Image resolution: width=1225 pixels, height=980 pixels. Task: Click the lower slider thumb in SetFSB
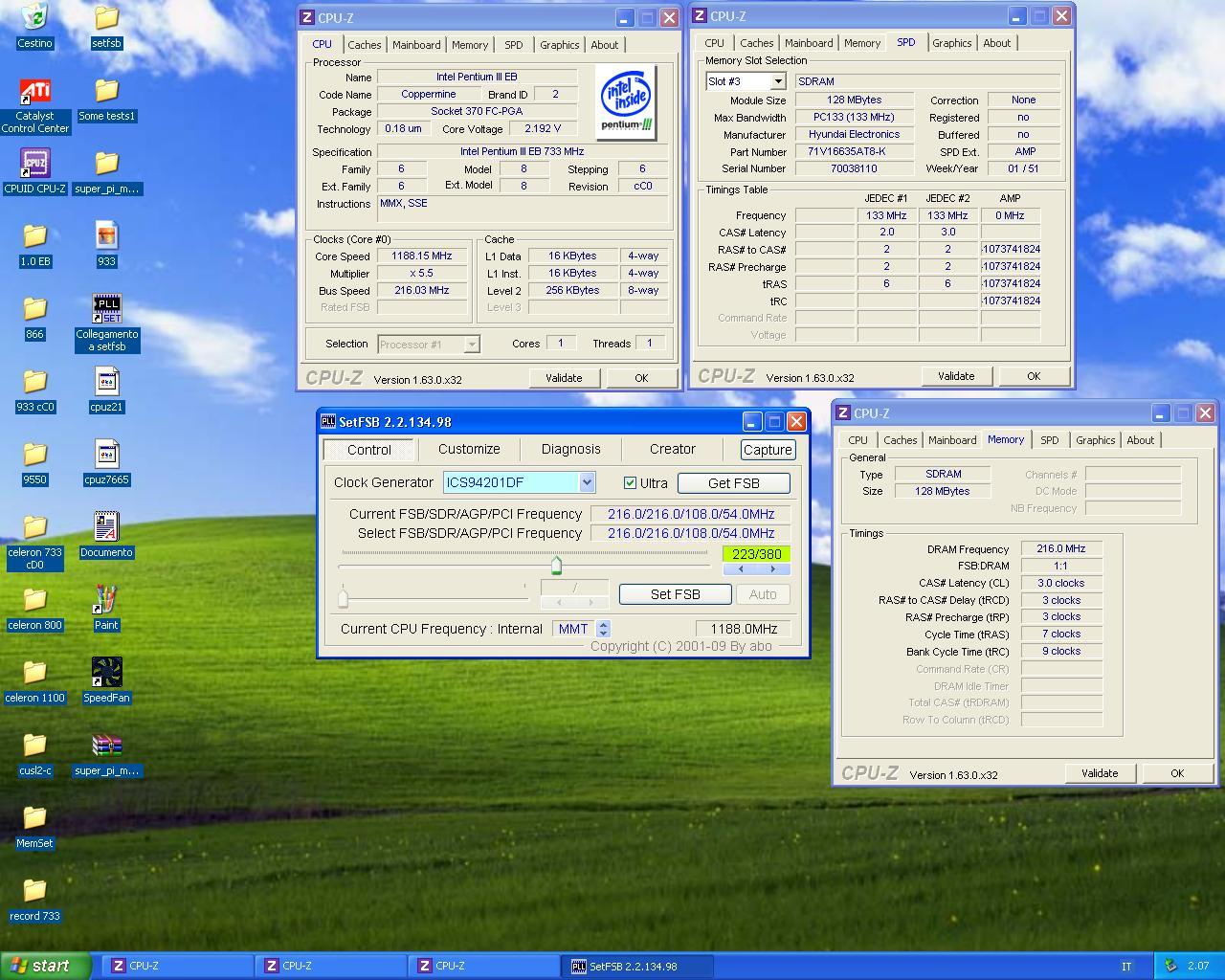click(x=343, y=598)
